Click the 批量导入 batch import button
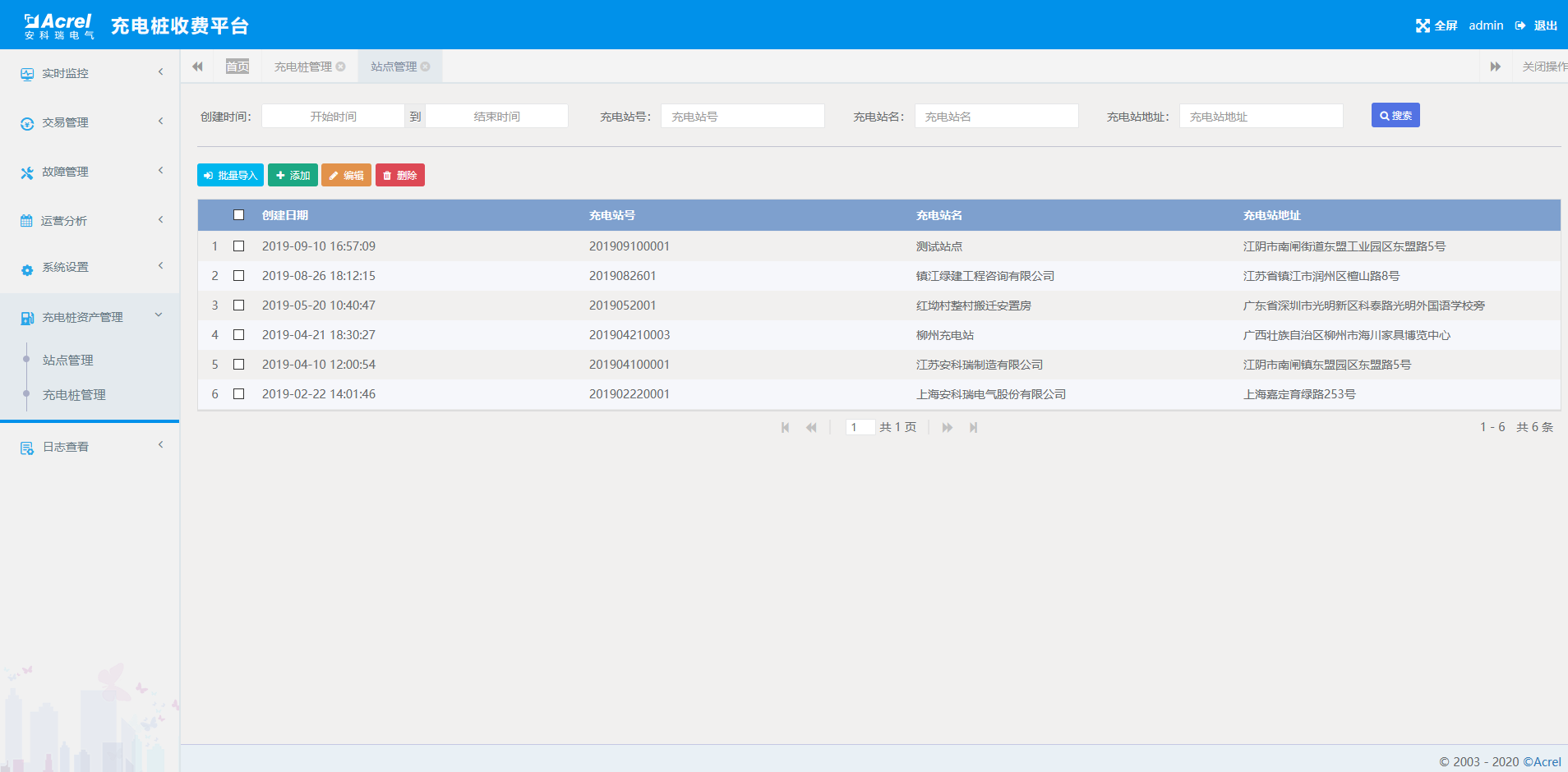This screenshot has width=1568, height=772. pos(230,175)
